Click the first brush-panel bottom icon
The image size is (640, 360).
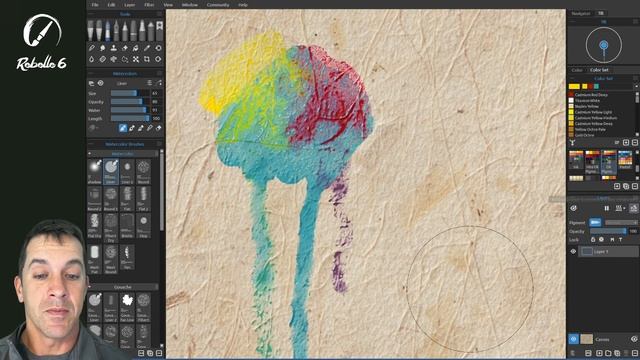[x=141, y=353]
